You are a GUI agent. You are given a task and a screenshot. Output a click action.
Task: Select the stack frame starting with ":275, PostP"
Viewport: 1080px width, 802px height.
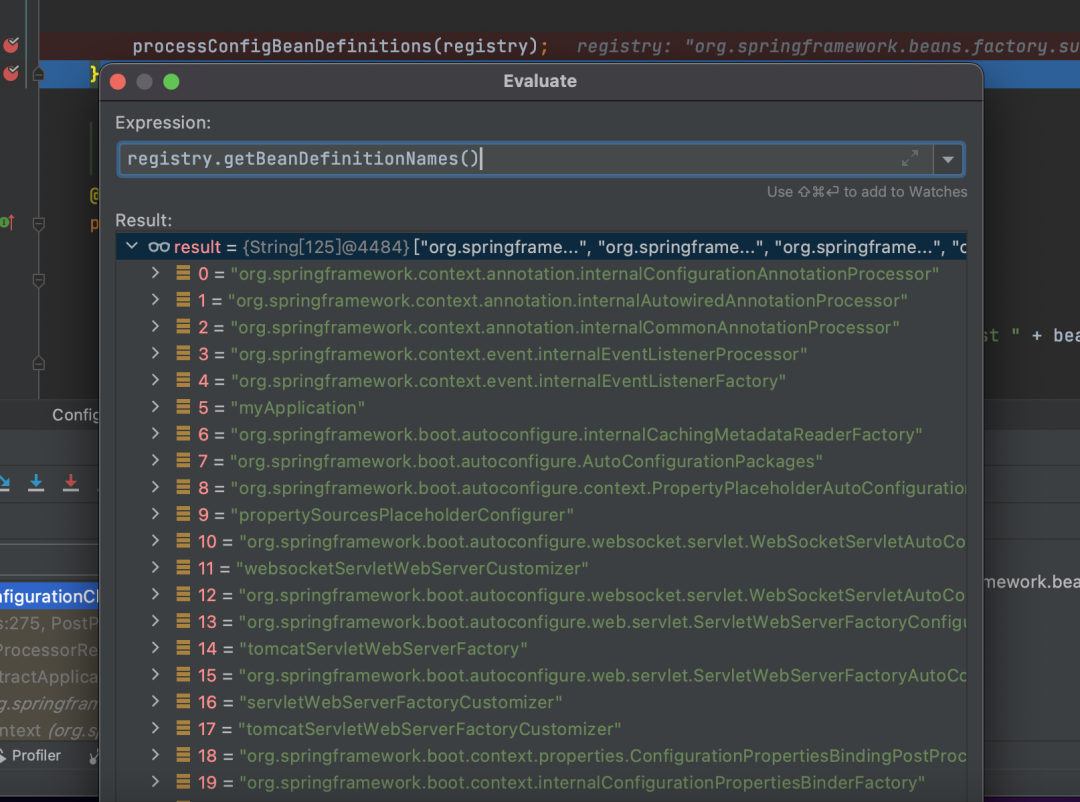[x=49, y=623]
